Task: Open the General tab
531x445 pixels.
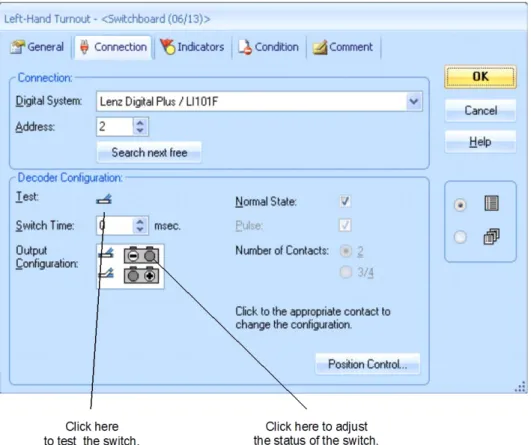Action: coord(37,47)
